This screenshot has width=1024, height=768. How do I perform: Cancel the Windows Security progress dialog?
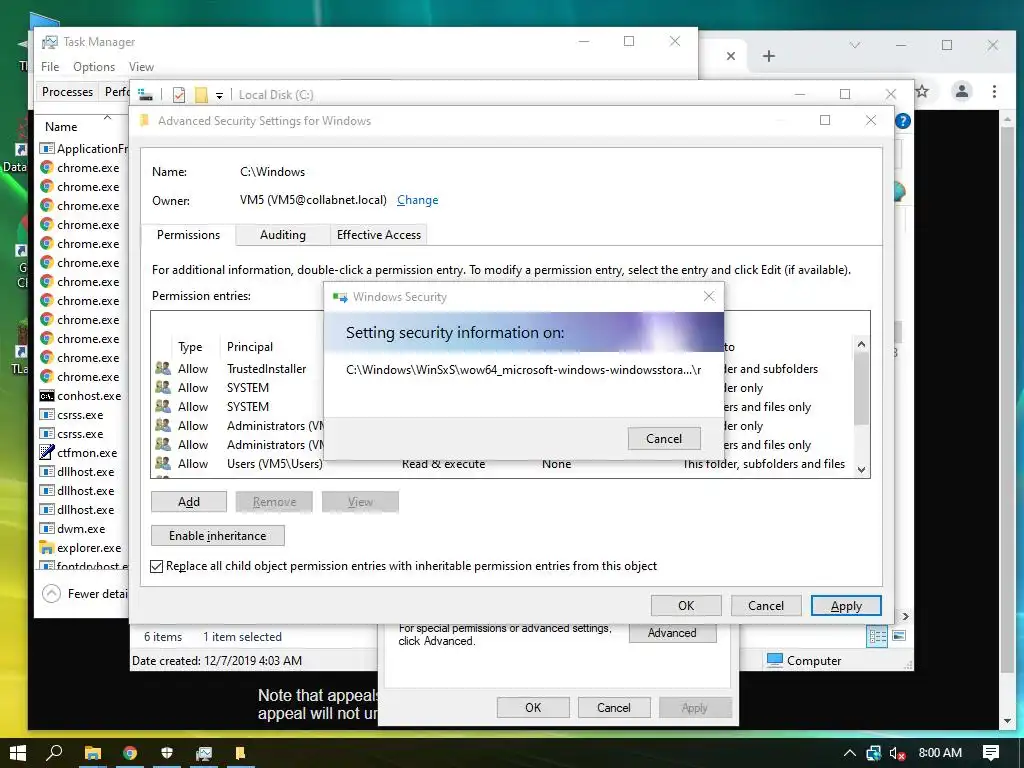click(664, 439)
